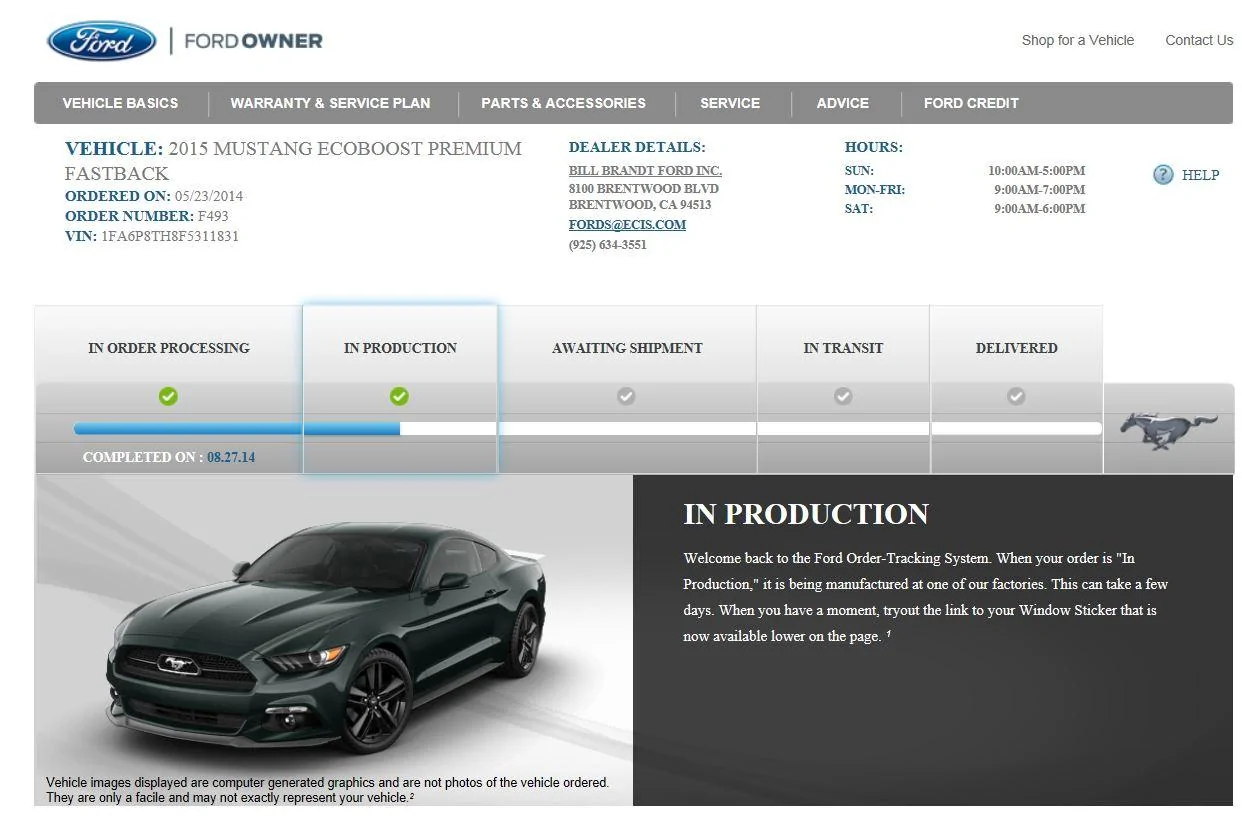Click the 8100 Brentwood Blvd address line
Viewport: 1242px width, 816px height.
[644, 188]
